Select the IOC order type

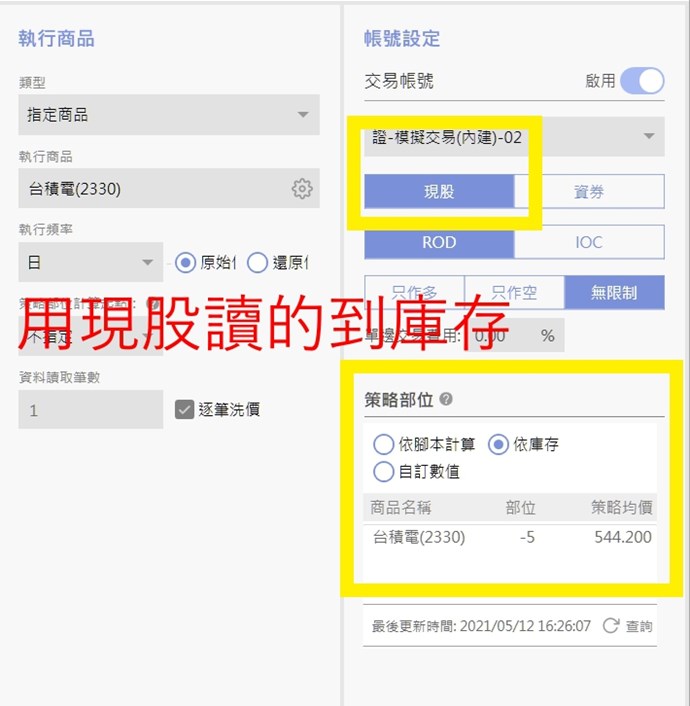point(589,242)
